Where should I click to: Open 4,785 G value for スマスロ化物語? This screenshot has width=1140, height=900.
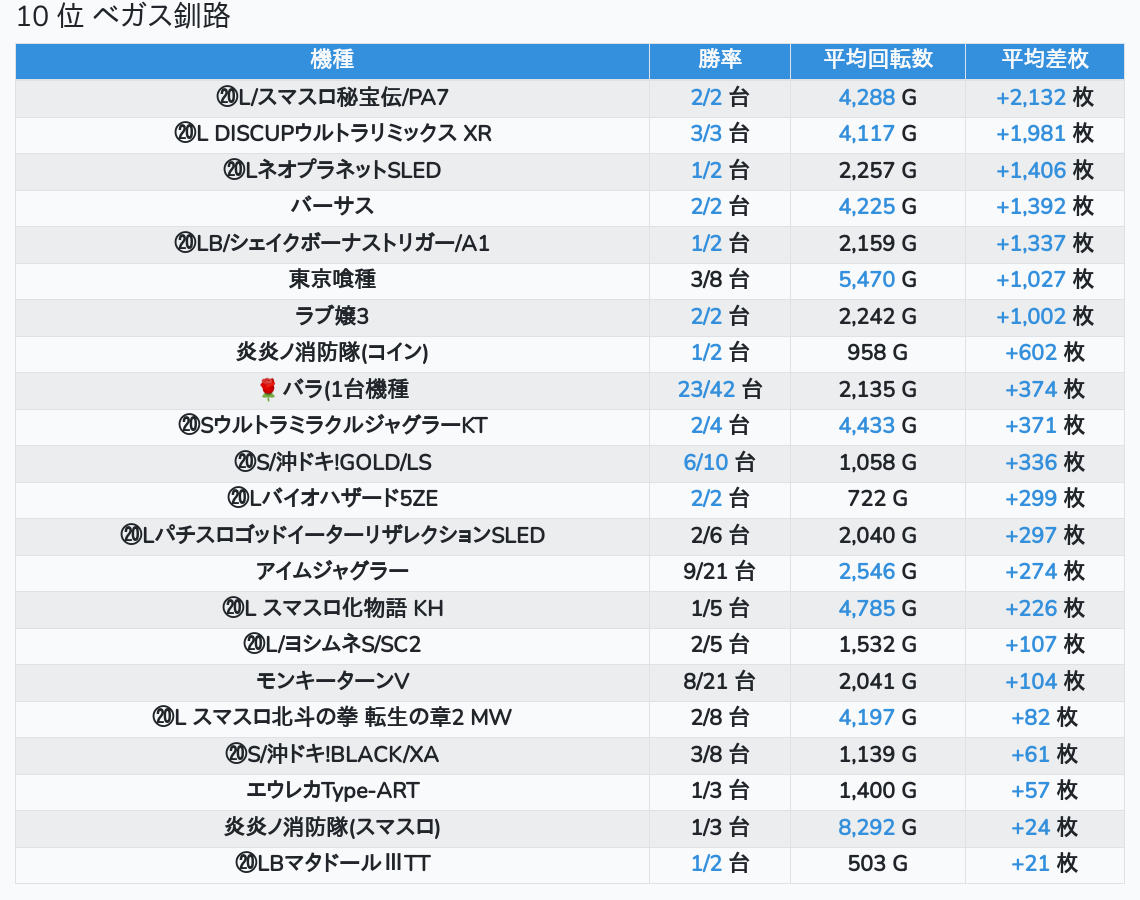866,608
